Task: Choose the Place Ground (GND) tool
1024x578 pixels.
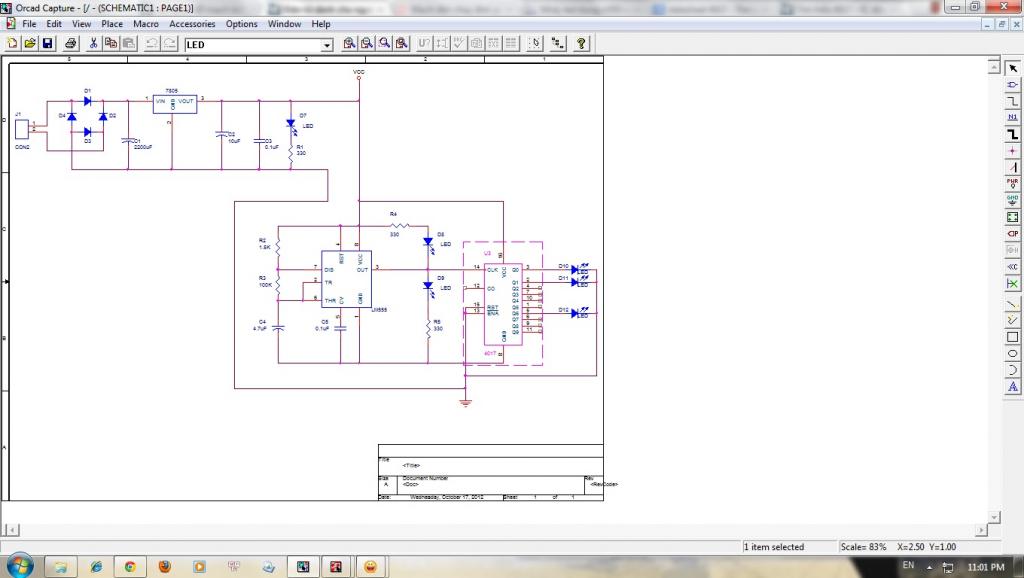Action: (1012, 200)
